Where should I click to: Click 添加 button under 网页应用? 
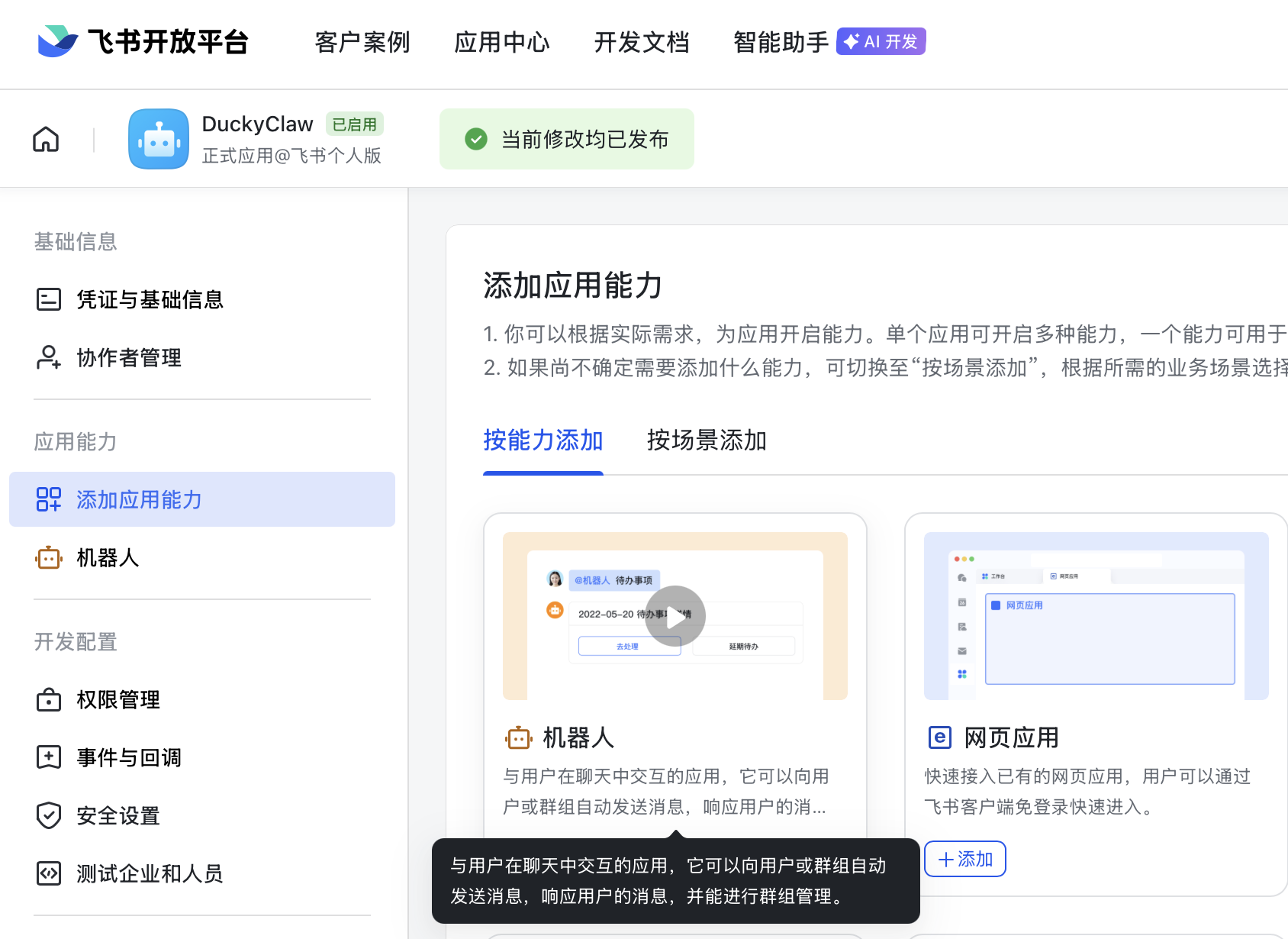point(965,859)
